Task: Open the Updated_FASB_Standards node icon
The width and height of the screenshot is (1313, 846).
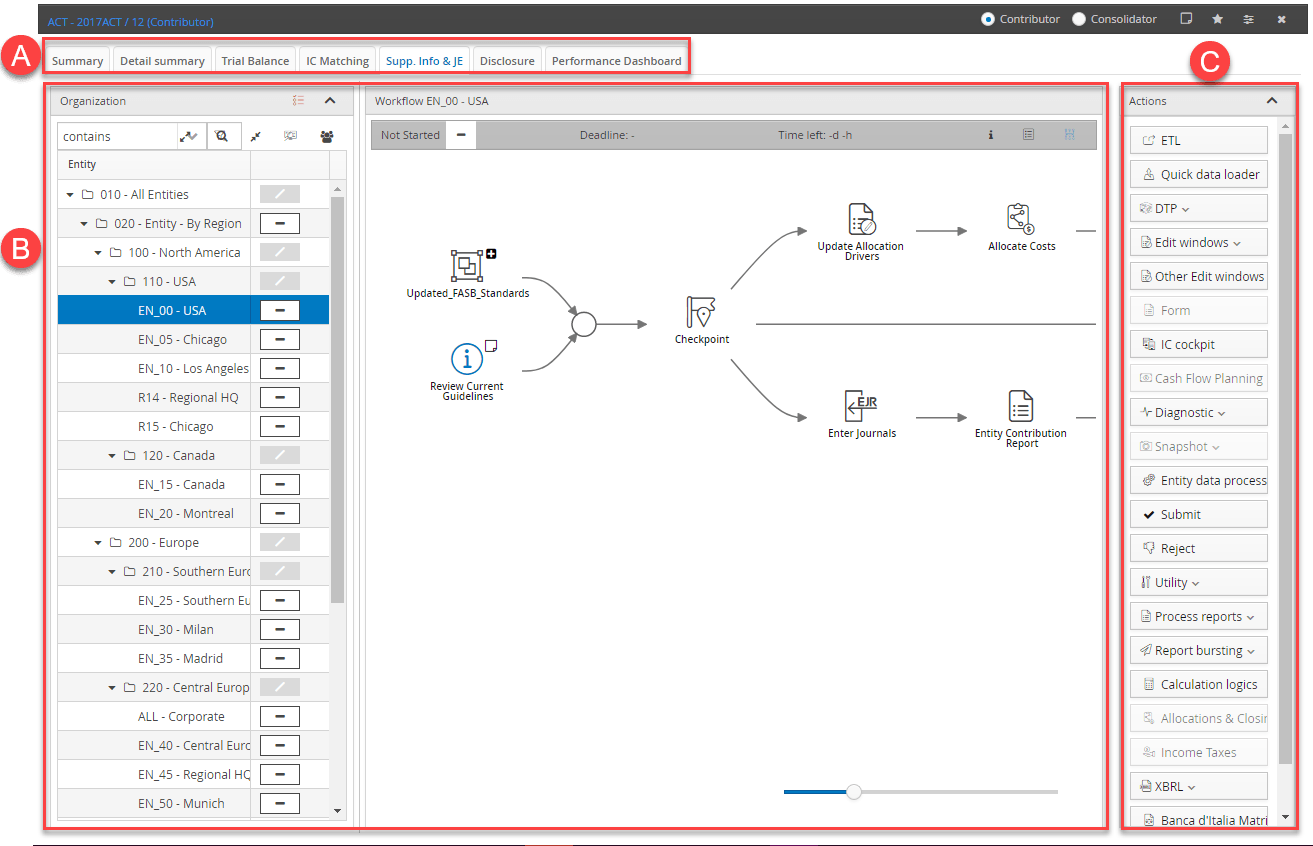Action: [x=467, y=266]
